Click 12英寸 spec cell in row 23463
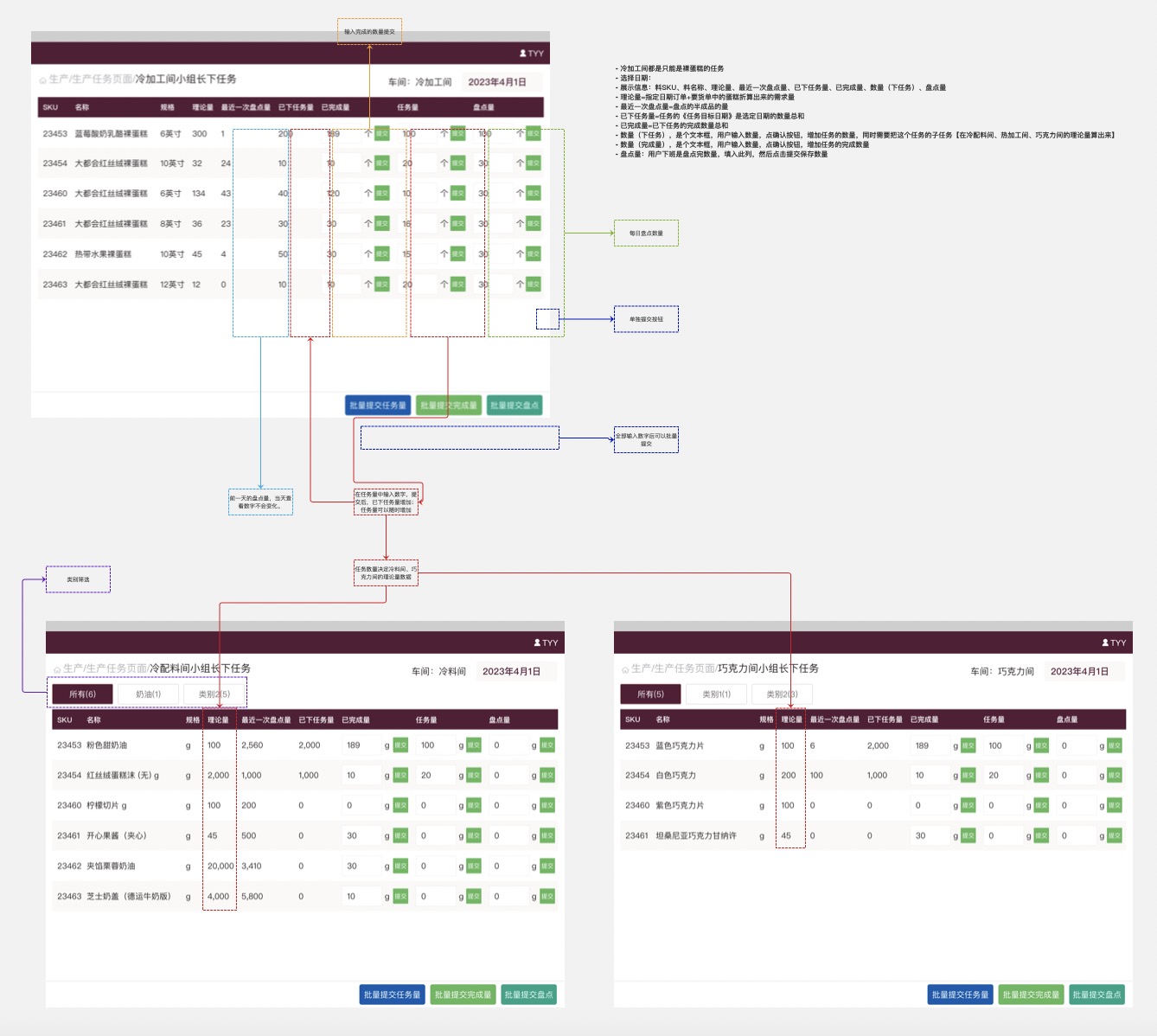 tap(172, 285)
